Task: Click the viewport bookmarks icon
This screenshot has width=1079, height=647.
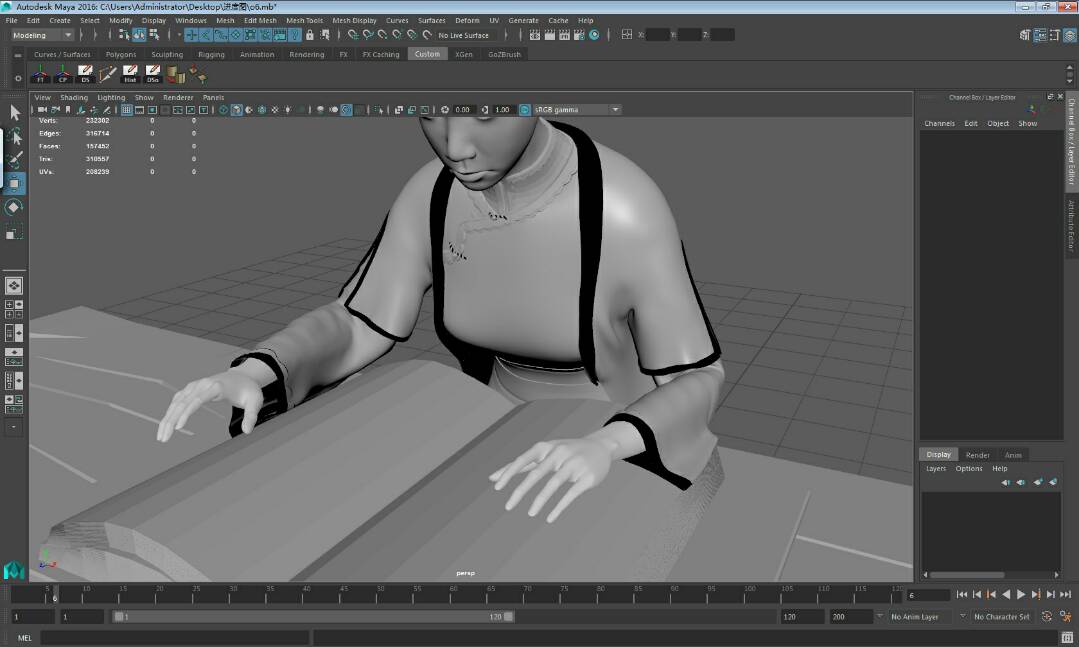Action: coord(68,109)
